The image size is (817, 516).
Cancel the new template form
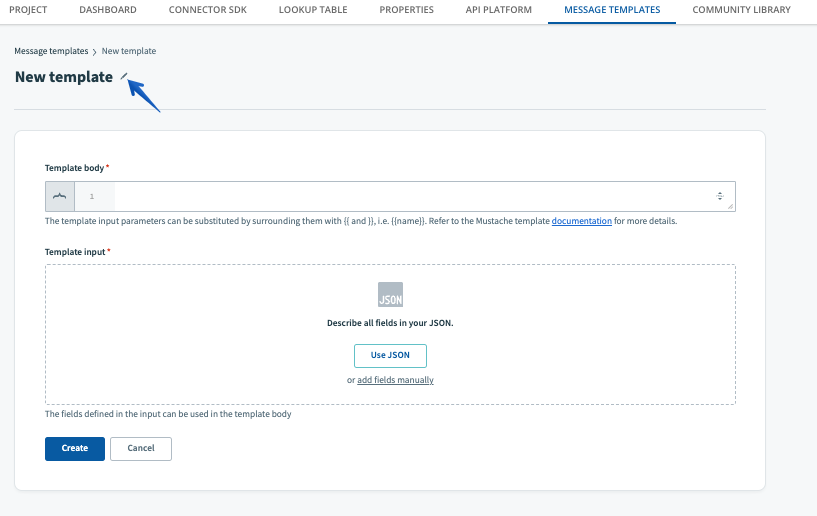point(141,448)
